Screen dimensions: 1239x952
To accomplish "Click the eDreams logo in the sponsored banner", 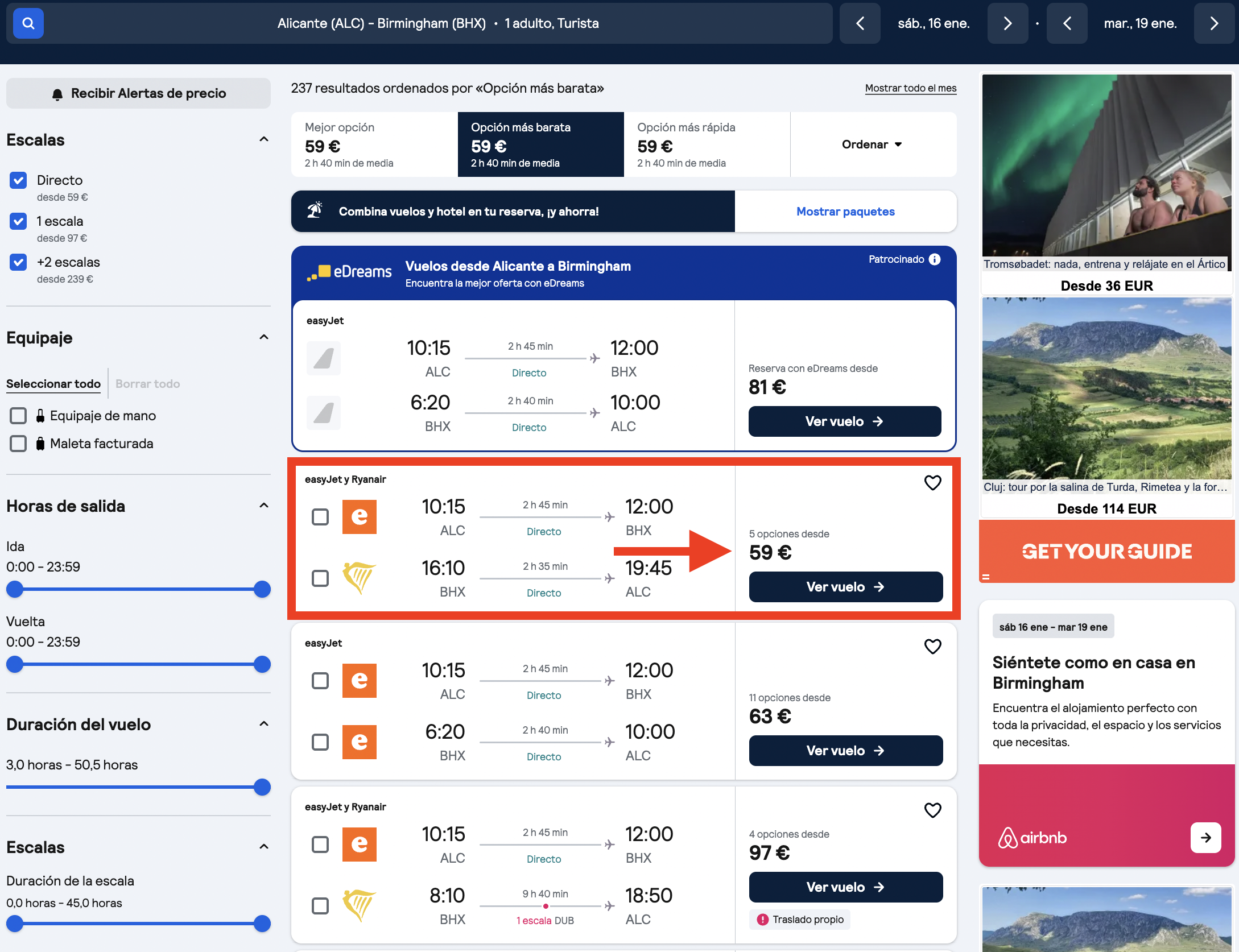I will [x=349, y=272].
